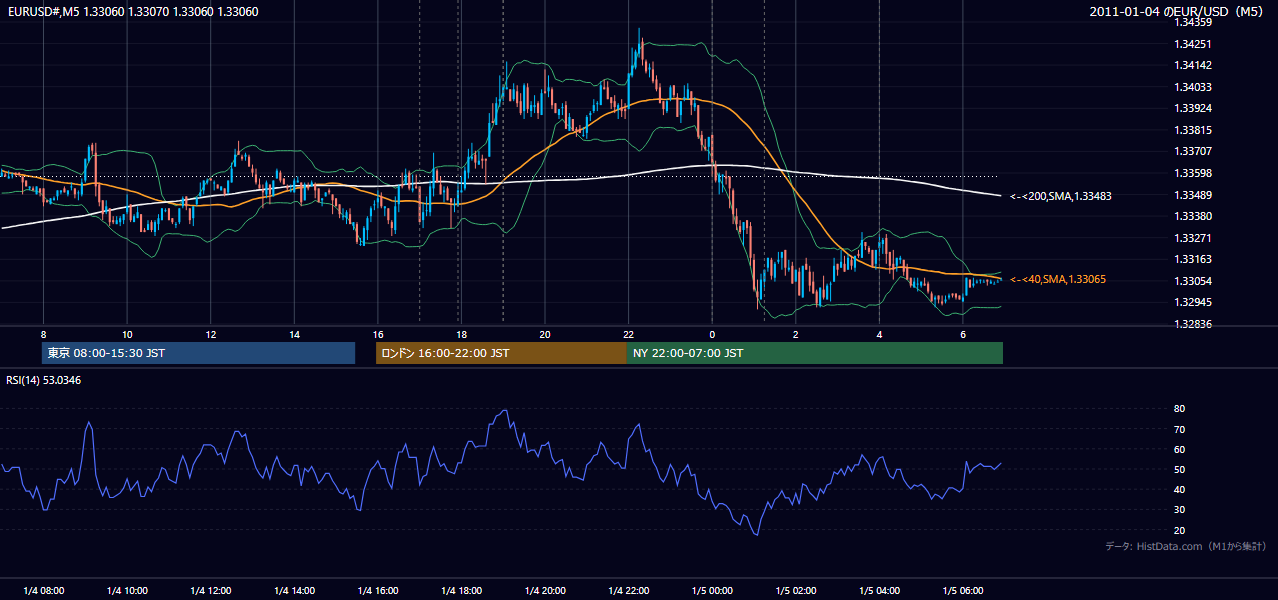Click price axis value 1.34033
Viewport: 1278px width, 600px height.
tap(1194, 87)
